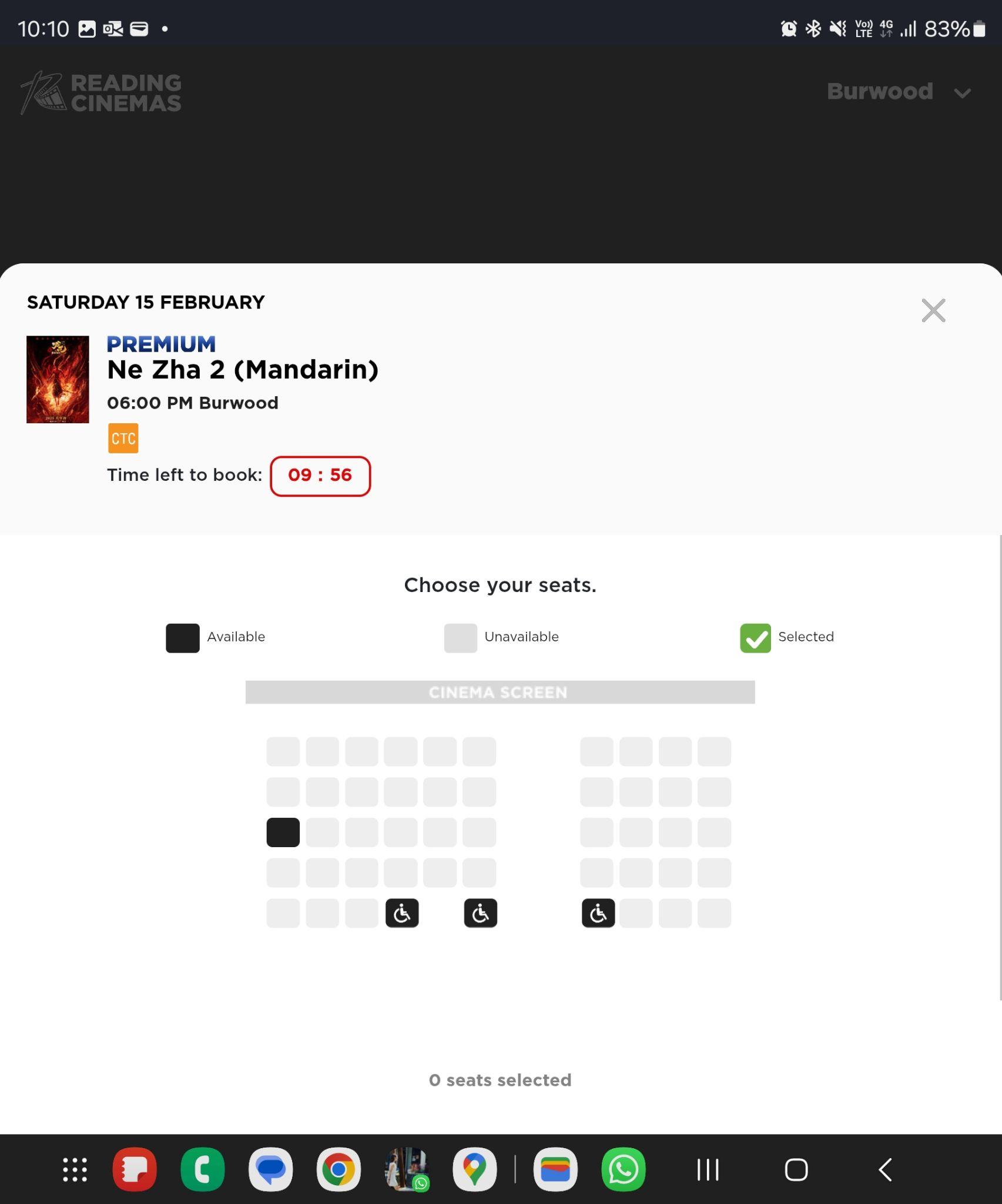Image resolution: width=1002 pixels, height=1204 pixels.
Task: Select the leftmost wheelchair accessible seat
Action: 402,913
